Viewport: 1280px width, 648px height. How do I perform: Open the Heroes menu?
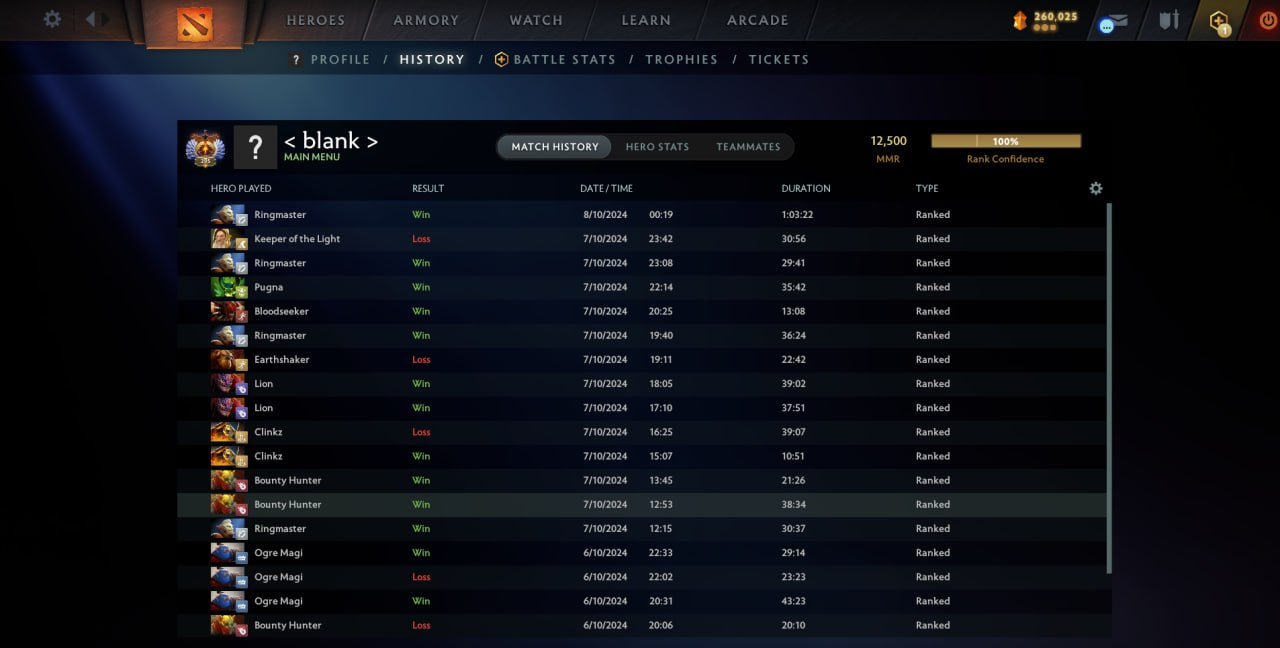pos(316,20)
